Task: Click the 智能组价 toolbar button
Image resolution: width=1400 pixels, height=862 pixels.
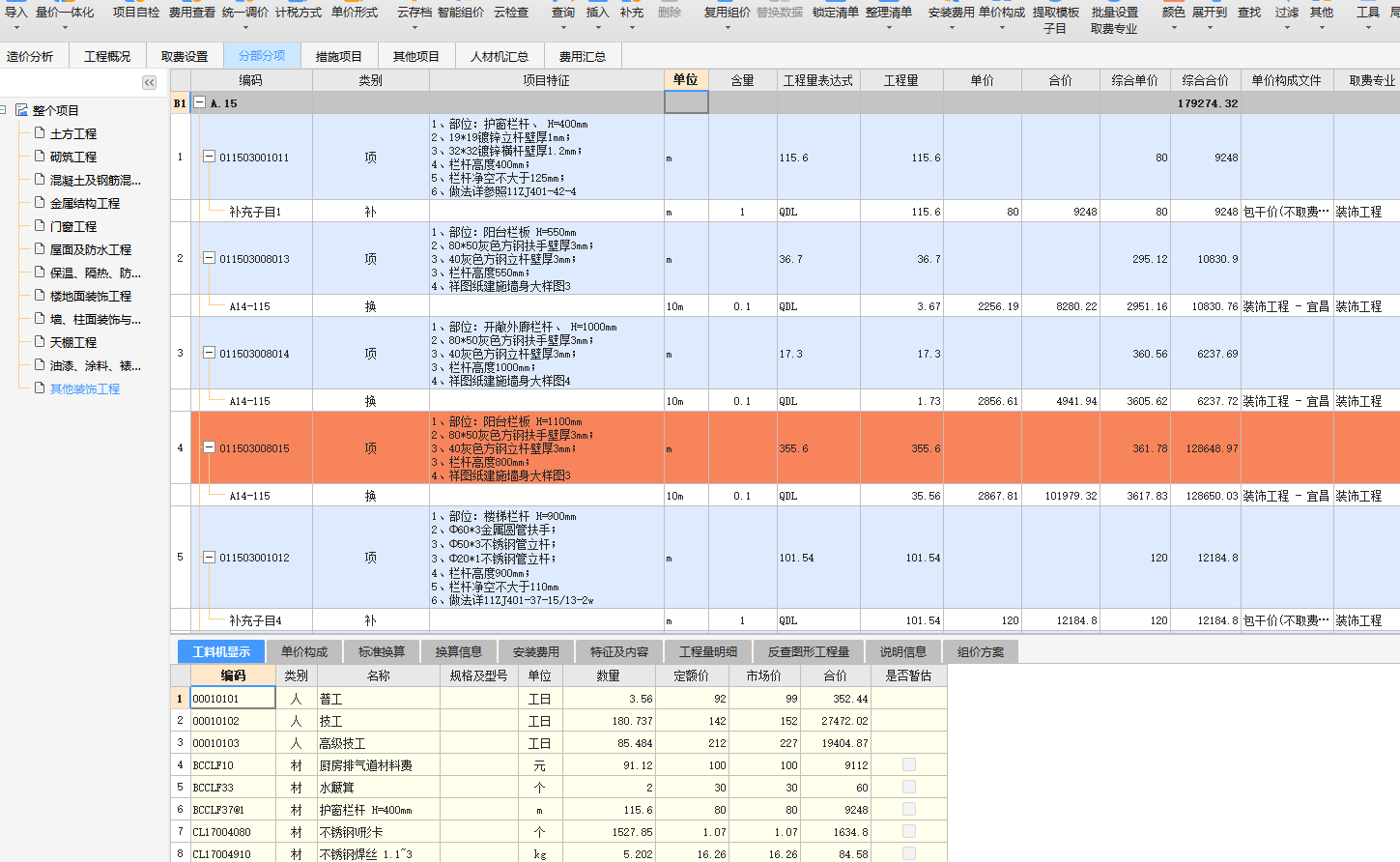Action: [x=461, y=12]
